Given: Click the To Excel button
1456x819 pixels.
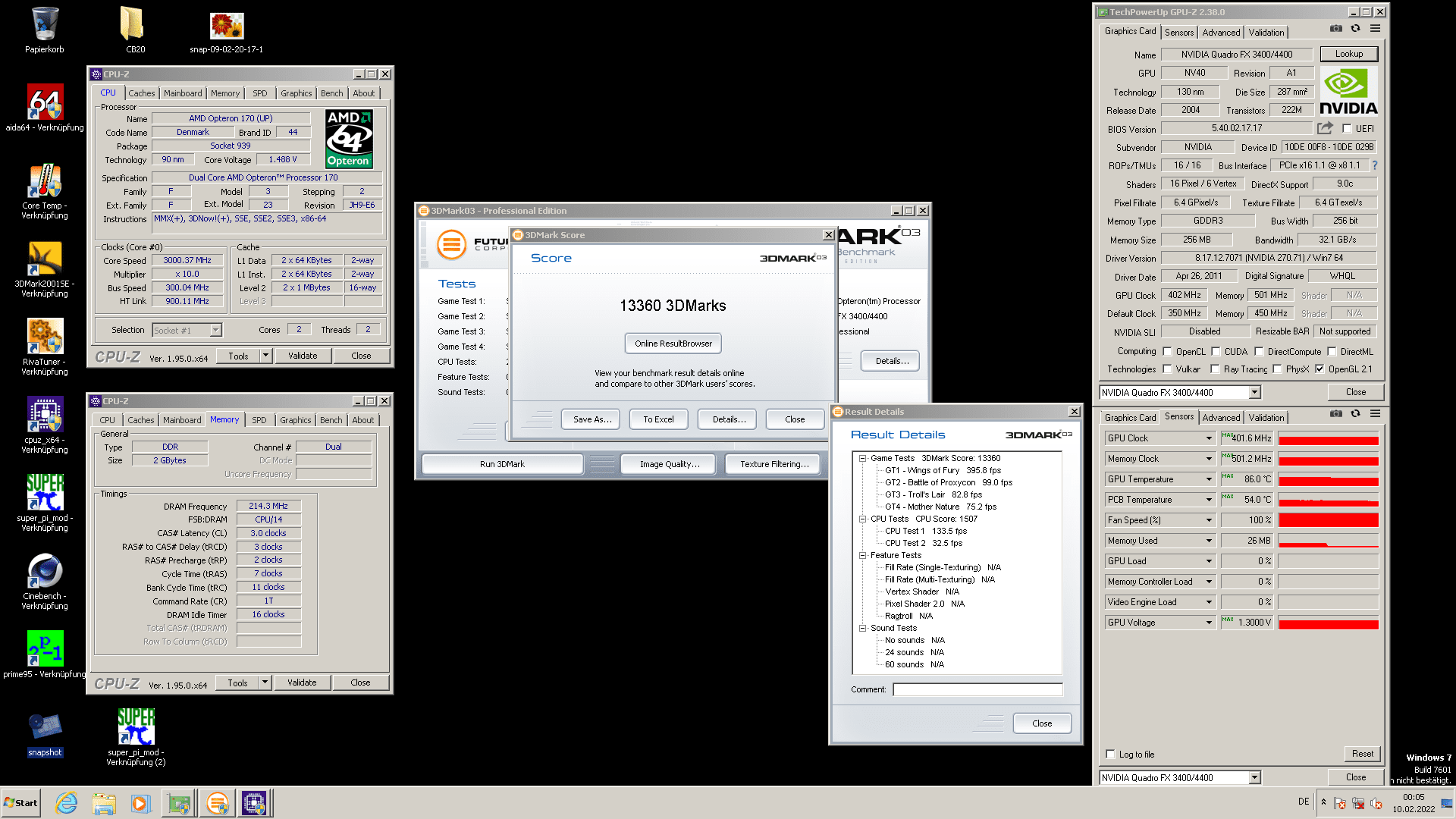Looking at the screenshot, I should [x=658, y=419].
